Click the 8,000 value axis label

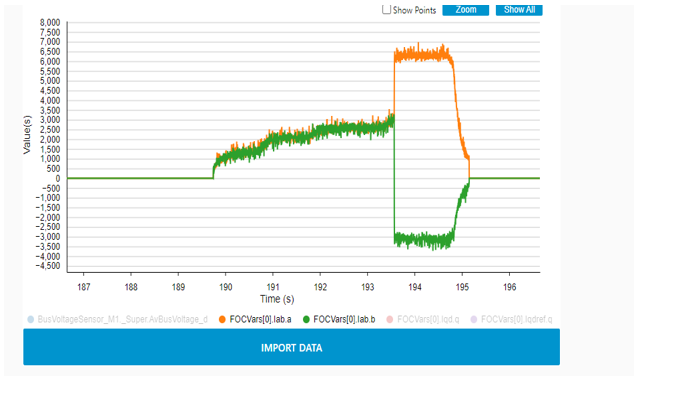pyautogui.click(x=50, y=22)
